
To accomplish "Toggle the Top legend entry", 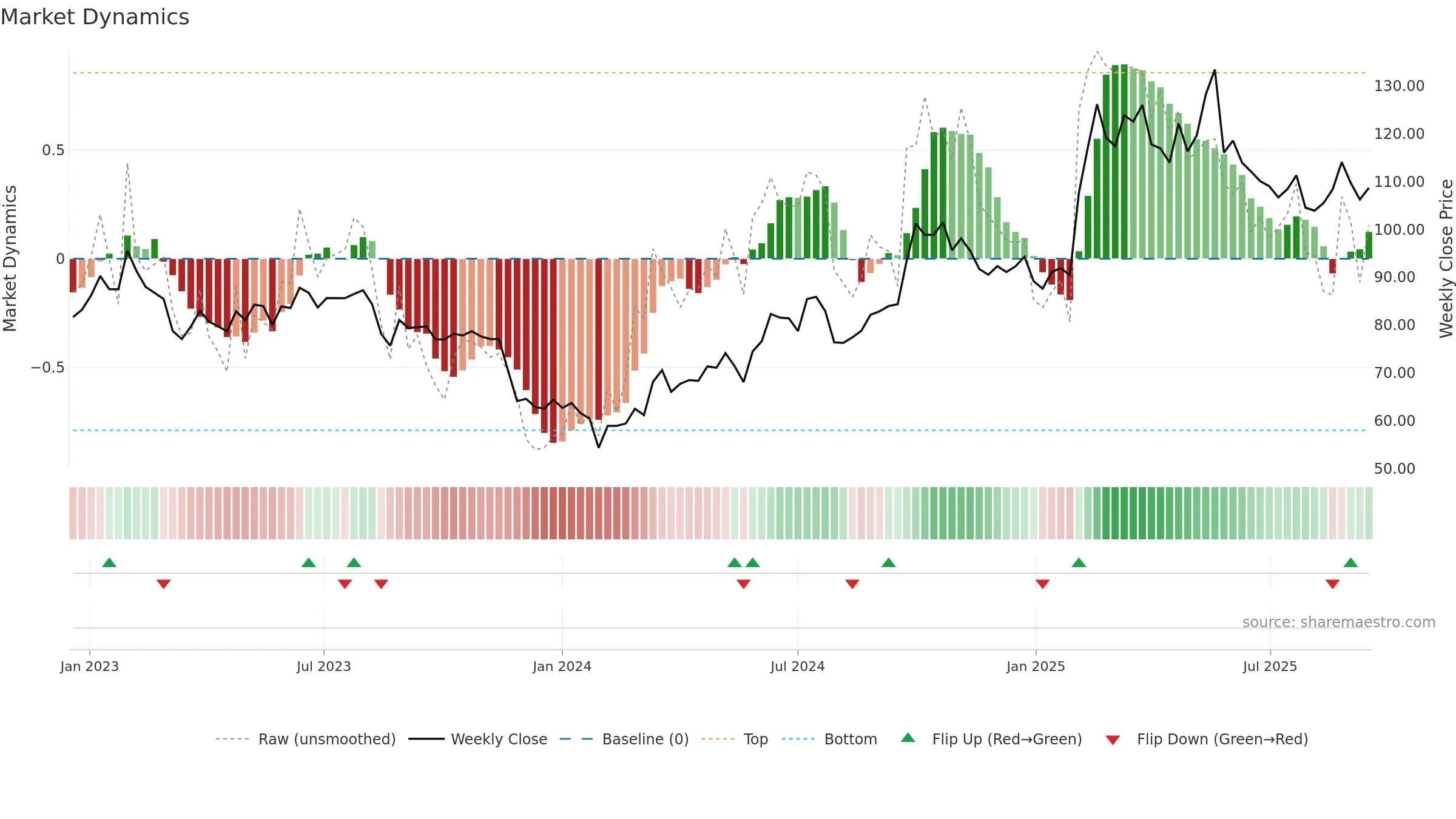I will (735, 739).
